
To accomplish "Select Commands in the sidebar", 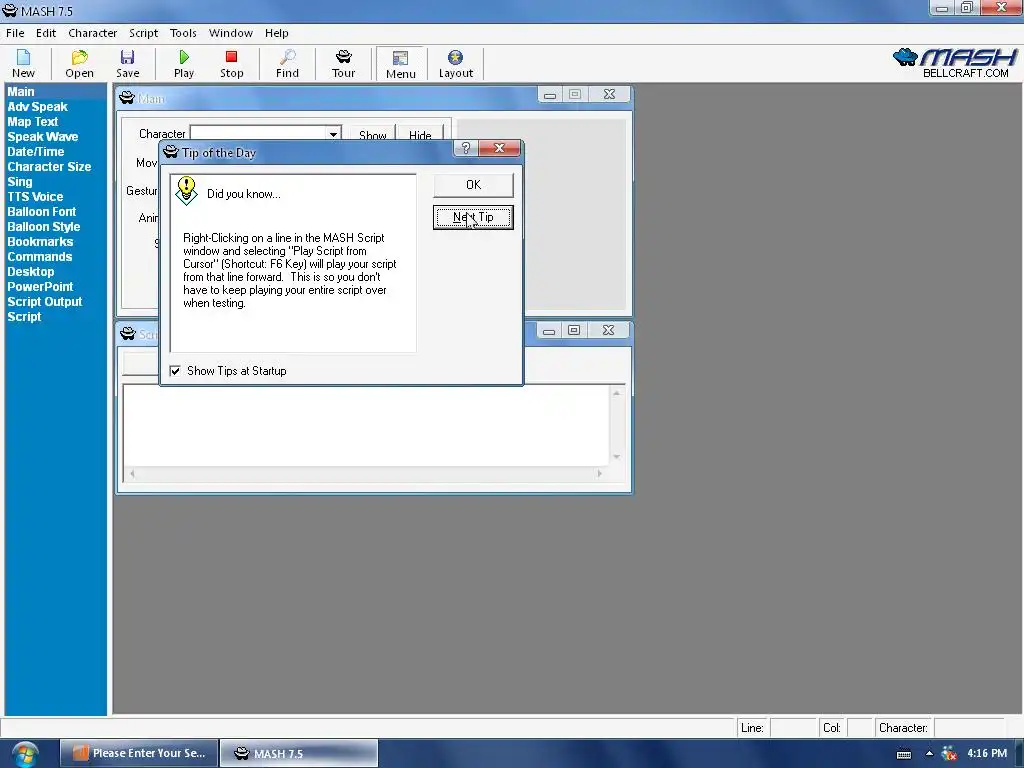I will (x=39, y=257).
